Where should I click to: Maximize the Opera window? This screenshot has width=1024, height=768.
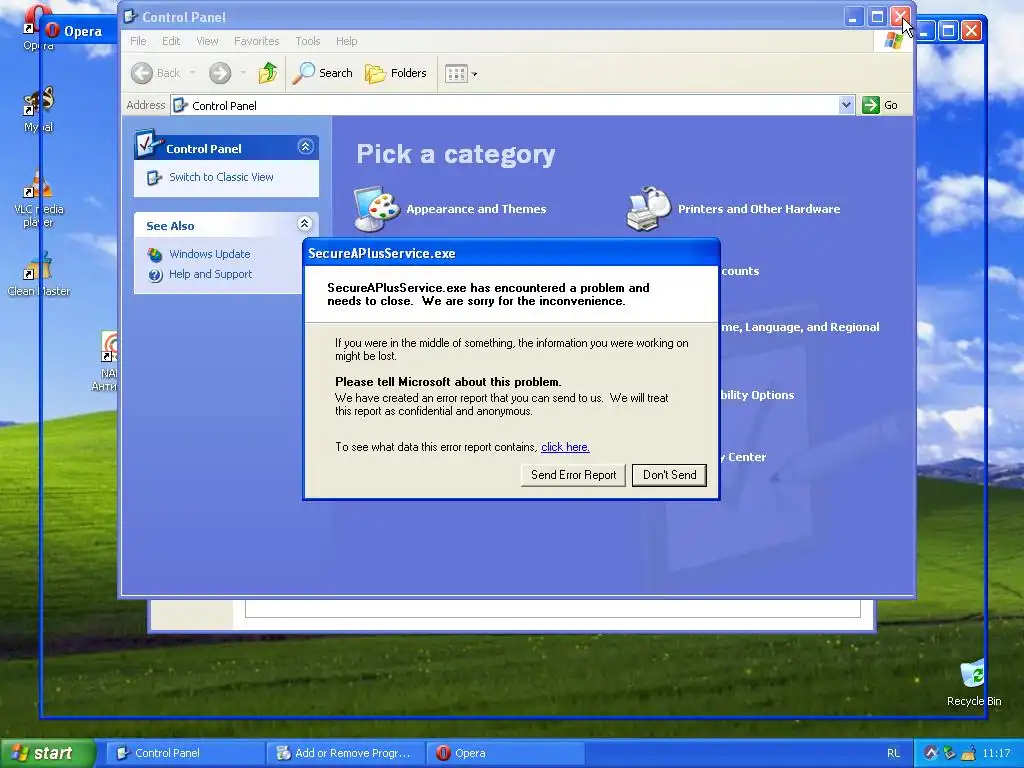coord(948,30)
